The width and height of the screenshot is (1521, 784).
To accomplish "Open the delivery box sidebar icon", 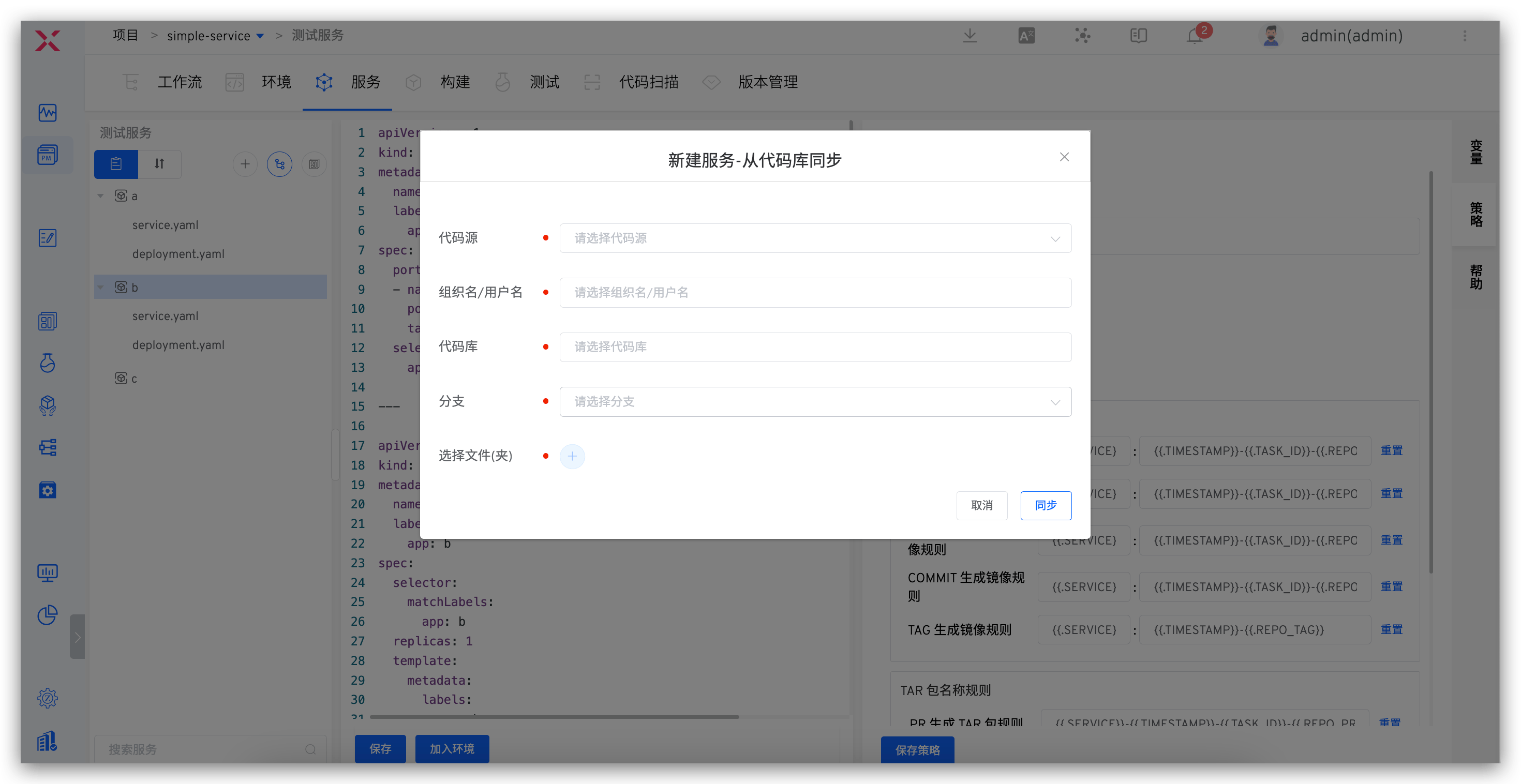I will pyautogui.click(x=47, y=405).
